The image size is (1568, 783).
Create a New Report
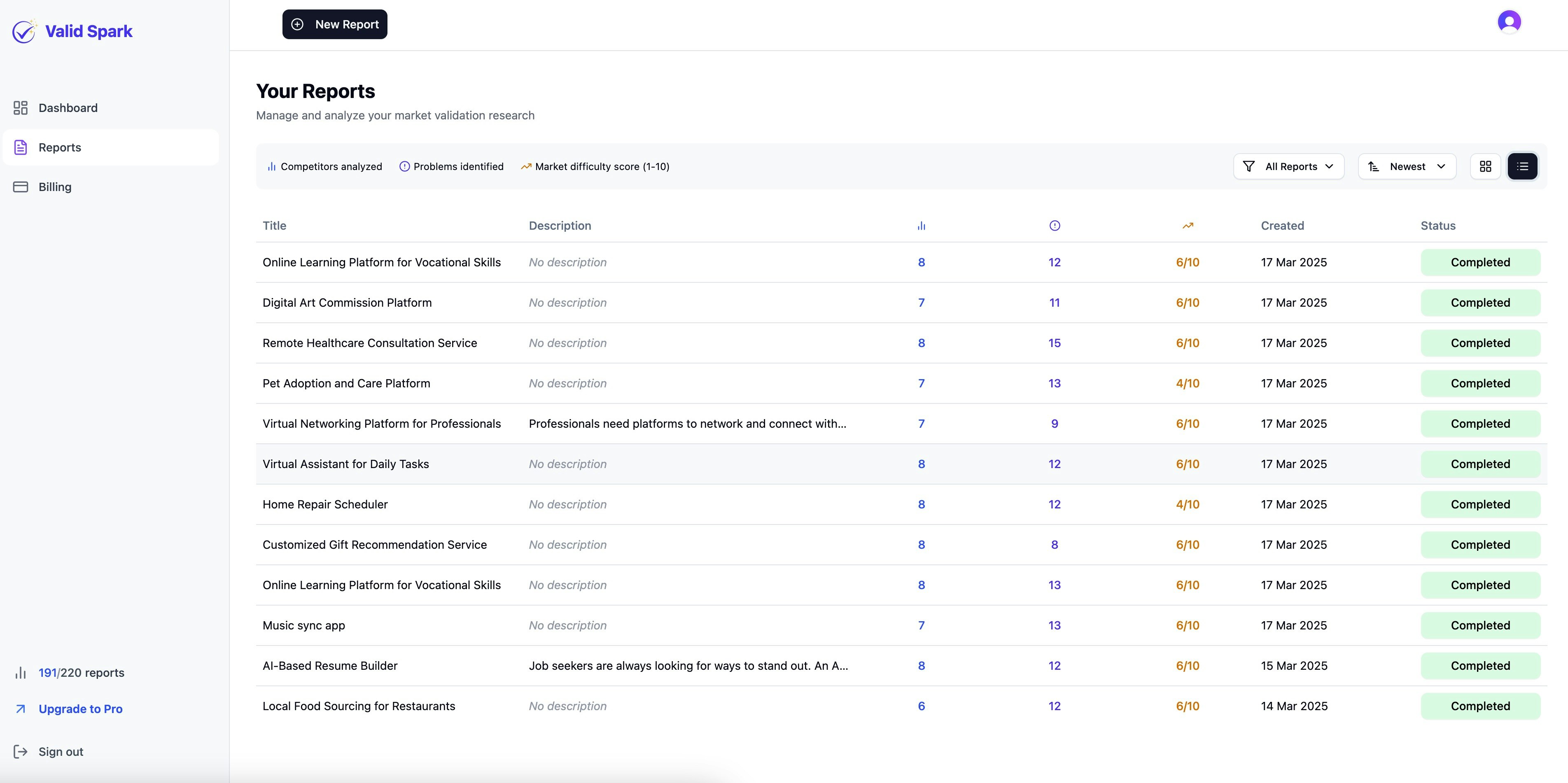(335, 24)
